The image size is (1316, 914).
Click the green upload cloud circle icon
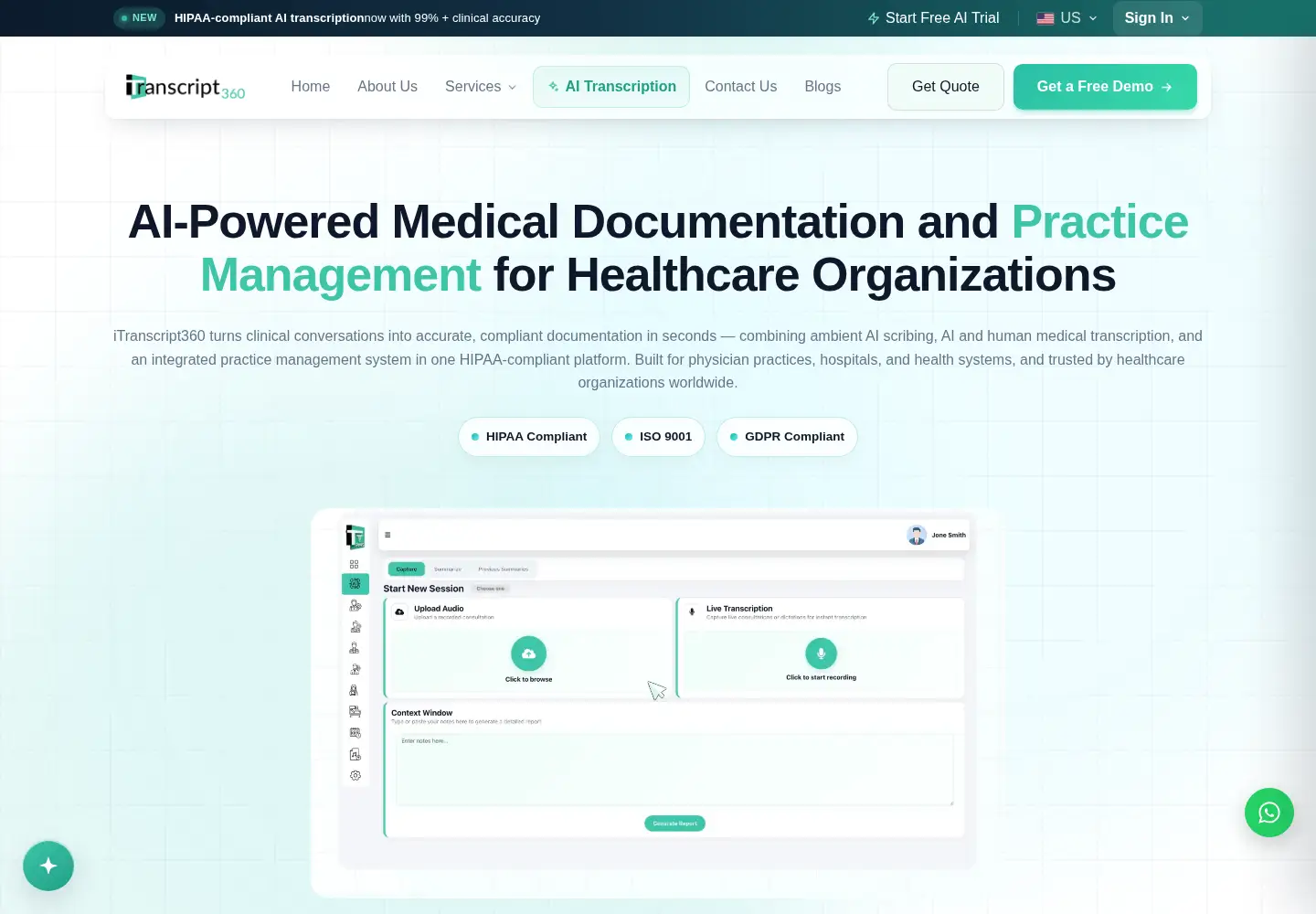tap(528, 654)
